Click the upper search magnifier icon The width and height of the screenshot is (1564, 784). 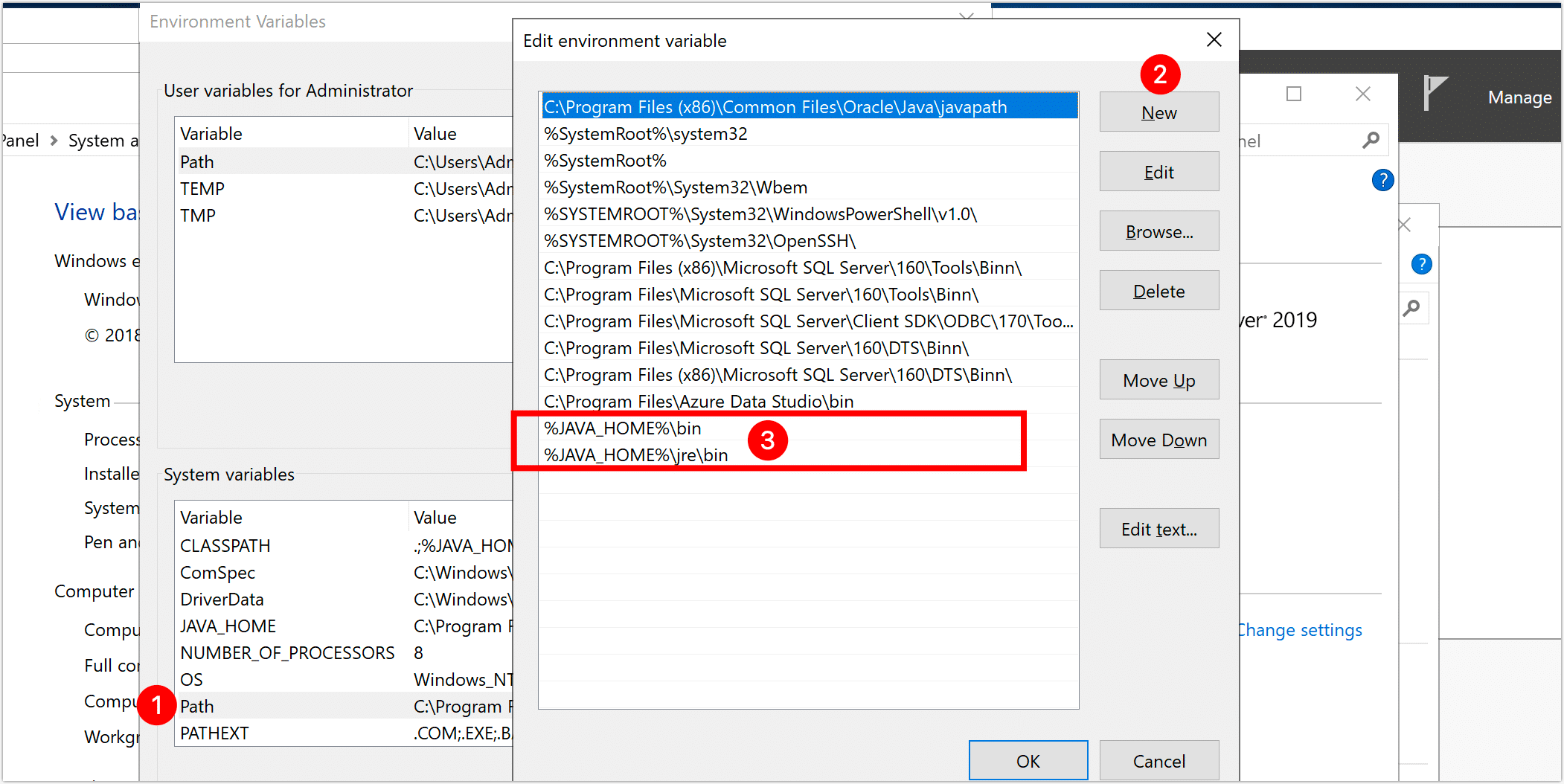(1371, 140)
